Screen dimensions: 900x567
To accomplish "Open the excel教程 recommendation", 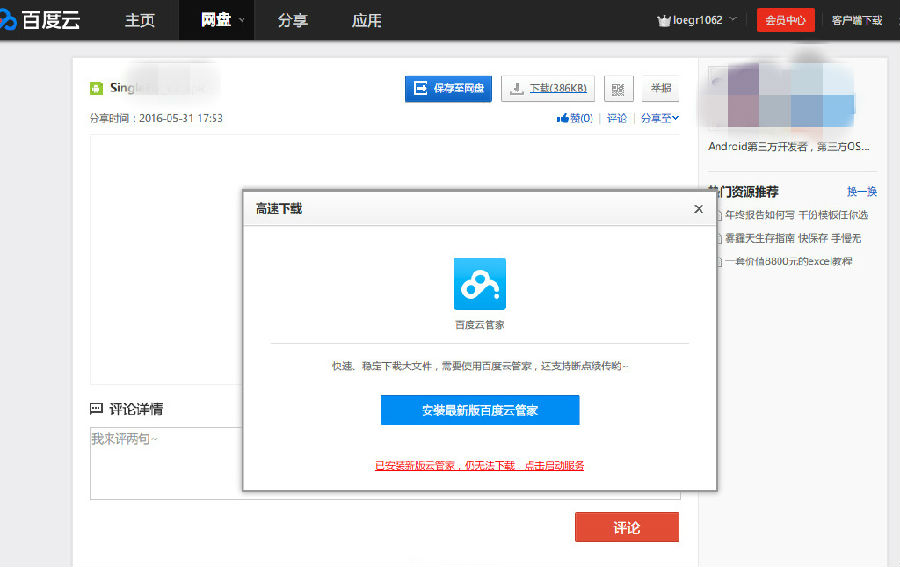I will pos(788,261).
